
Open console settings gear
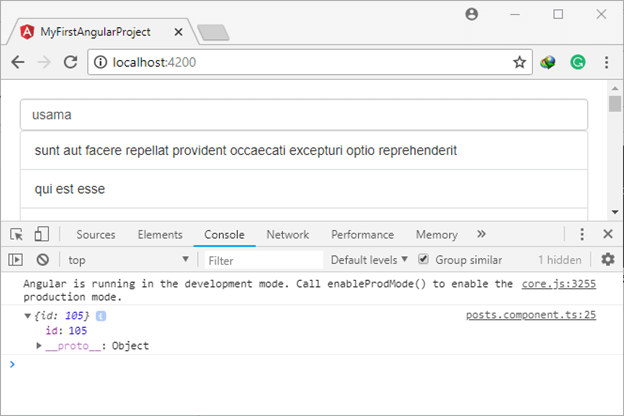pos(608,260)
